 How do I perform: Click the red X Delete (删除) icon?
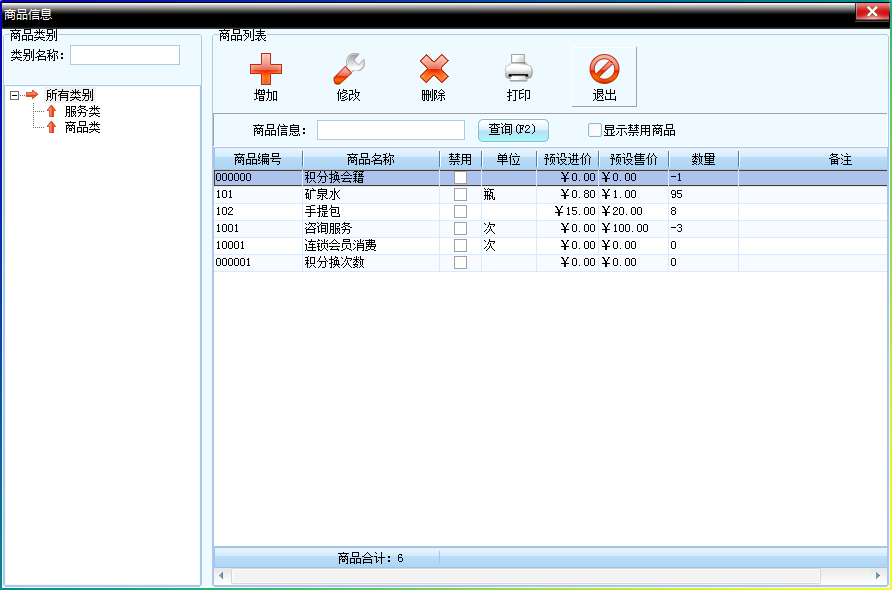tap(433, 69)
